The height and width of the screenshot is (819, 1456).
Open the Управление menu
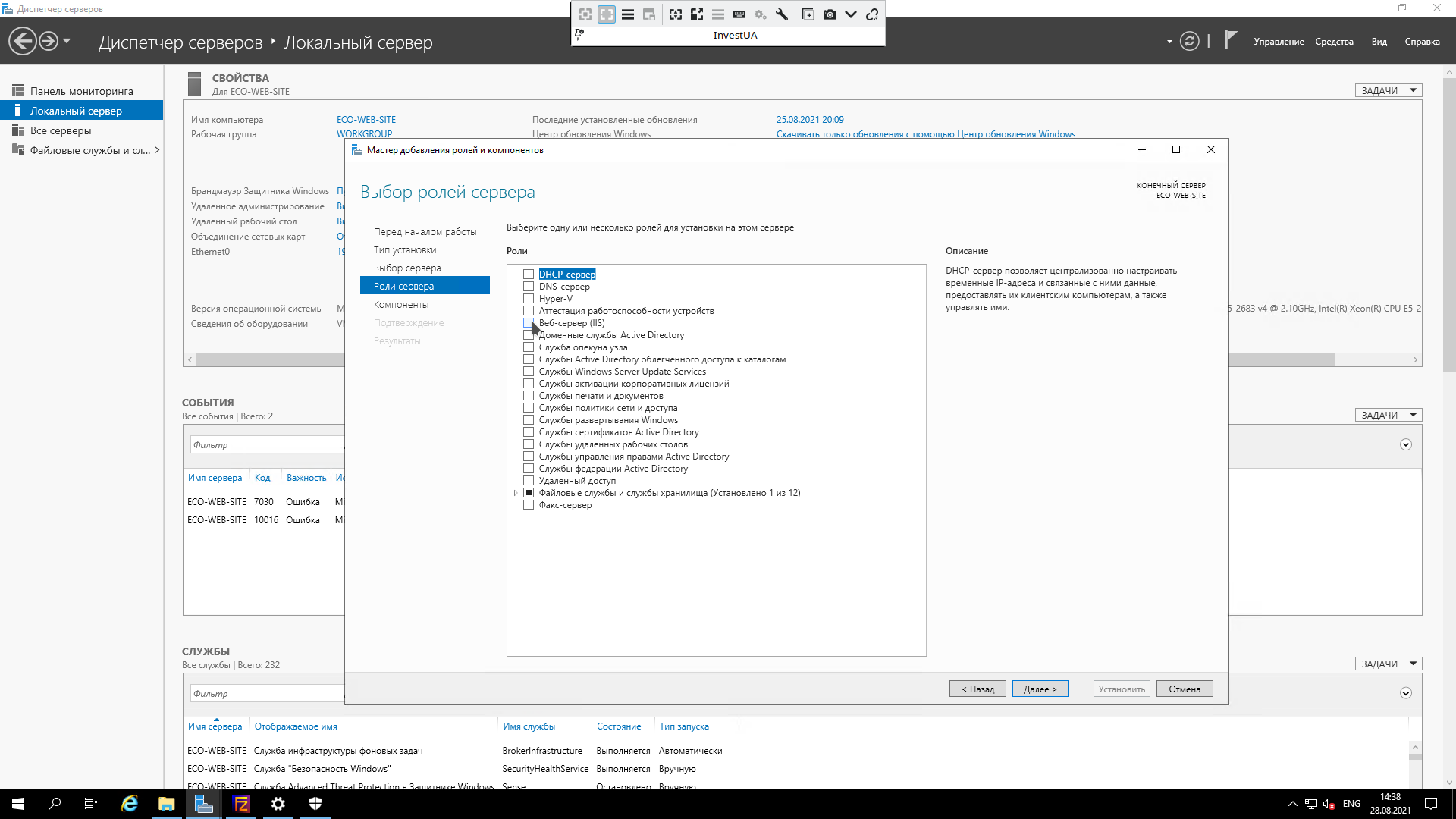click(x=1278, y=42)
